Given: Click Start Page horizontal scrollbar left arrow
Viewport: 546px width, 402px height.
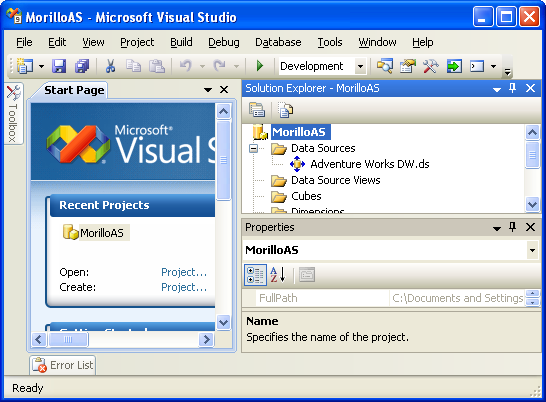Looking at the screenshot, I should [x=39, y=339].
